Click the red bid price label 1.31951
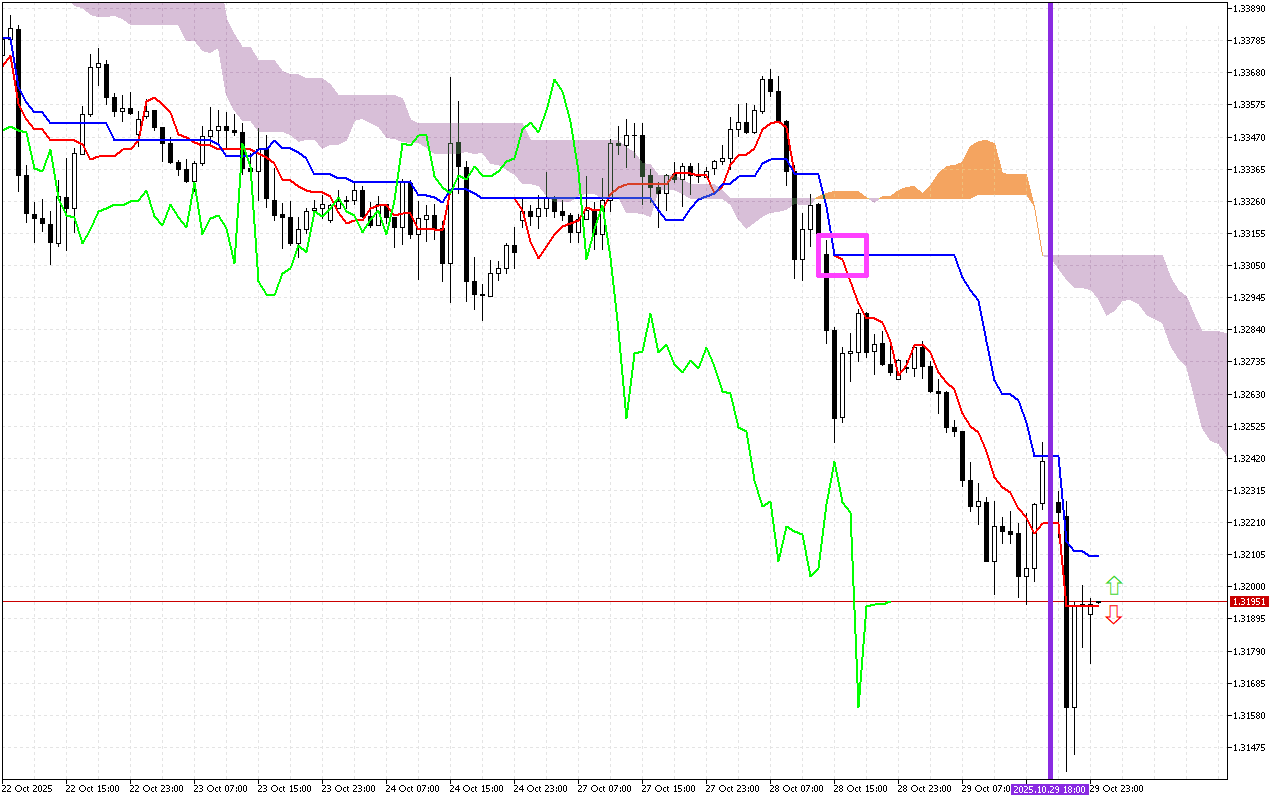Screen dimensions: 1280x800 [1248, 600]
